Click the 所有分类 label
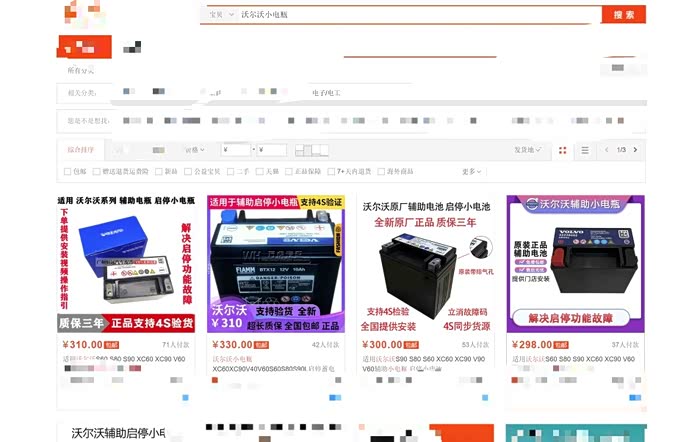This screenshot has height=442, width=700. tap(81, 70)
